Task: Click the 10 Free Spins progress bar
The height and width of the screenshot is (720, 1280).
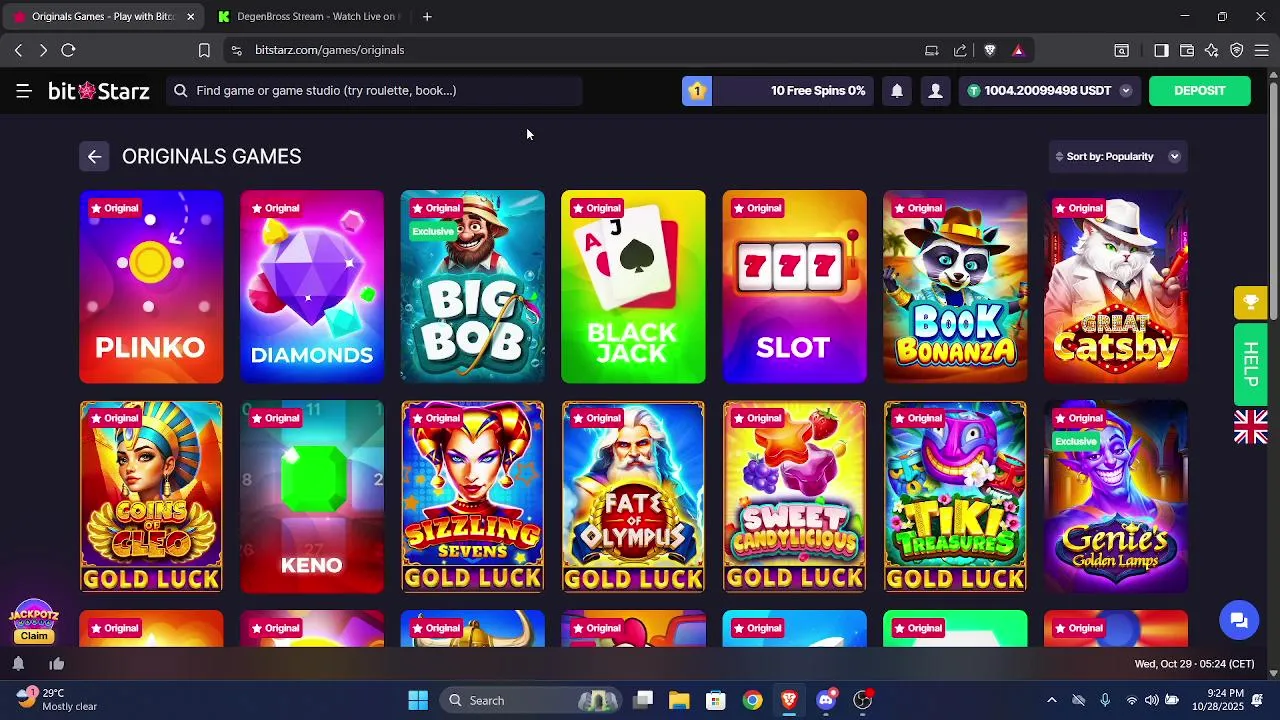Action: click(792, 91)
